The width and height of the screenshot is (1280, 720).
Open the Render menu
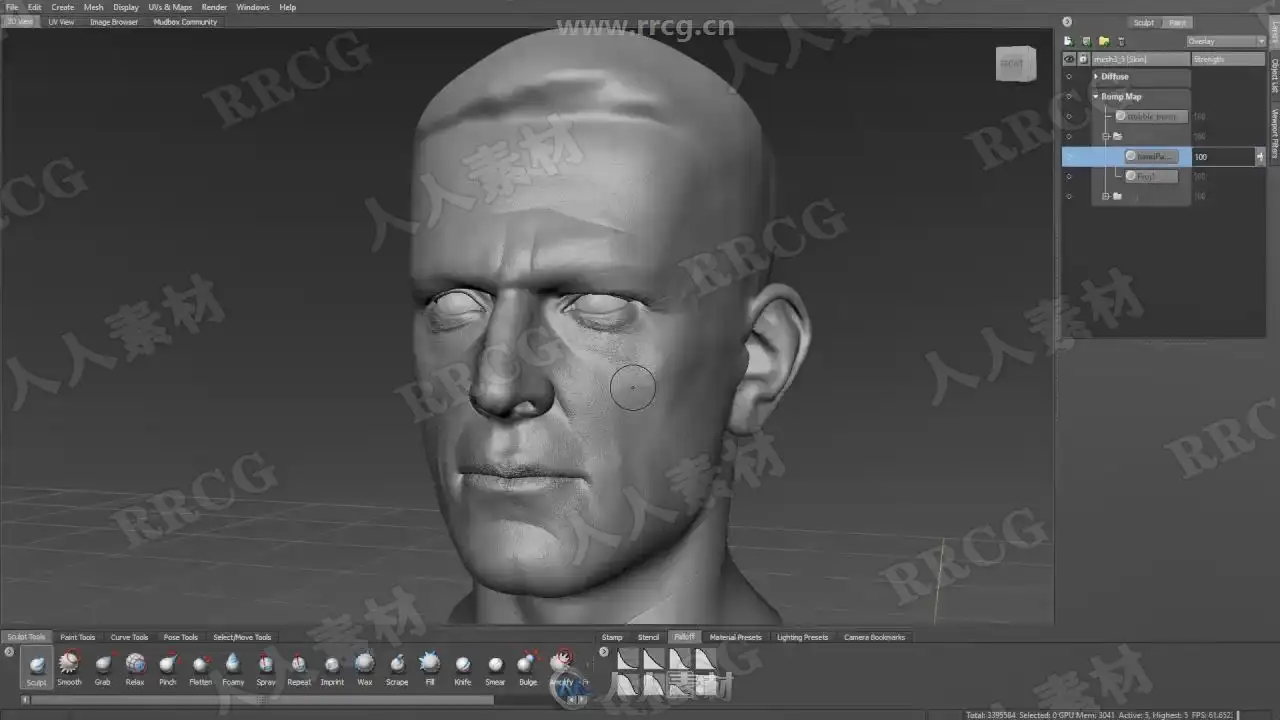coord(214,7)
